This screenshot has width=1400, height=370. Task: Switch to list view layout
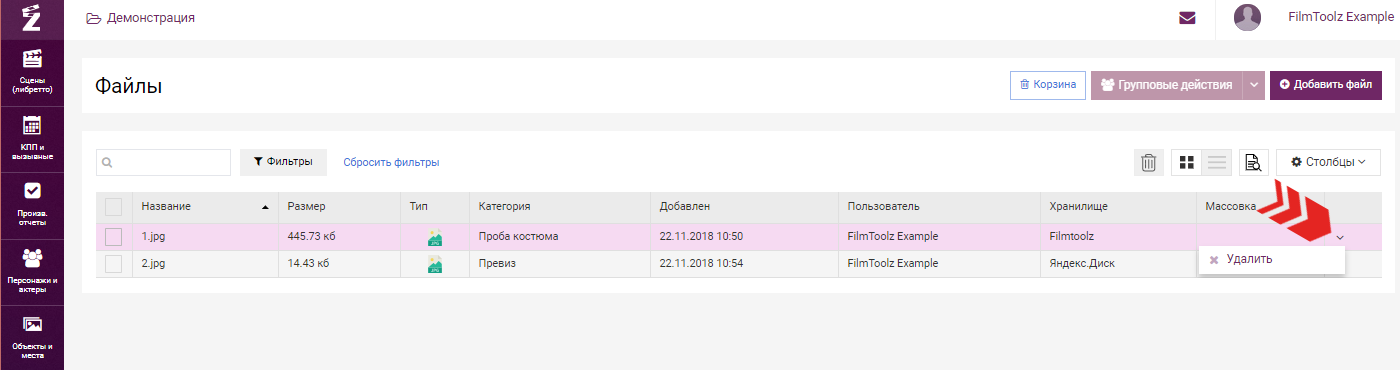1217,162
